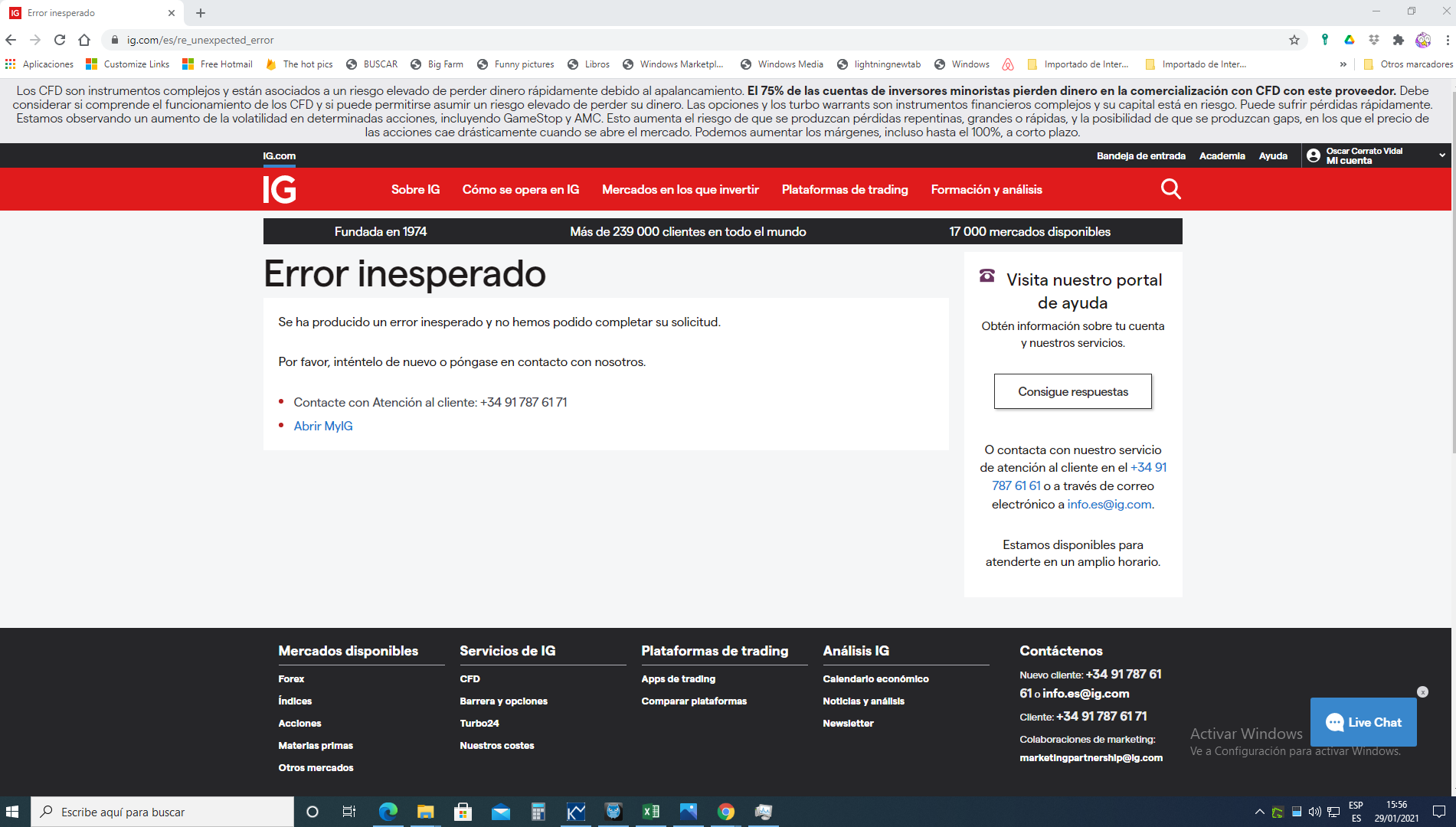
Task: Open the Índices footer link
Action: [295, 701]
